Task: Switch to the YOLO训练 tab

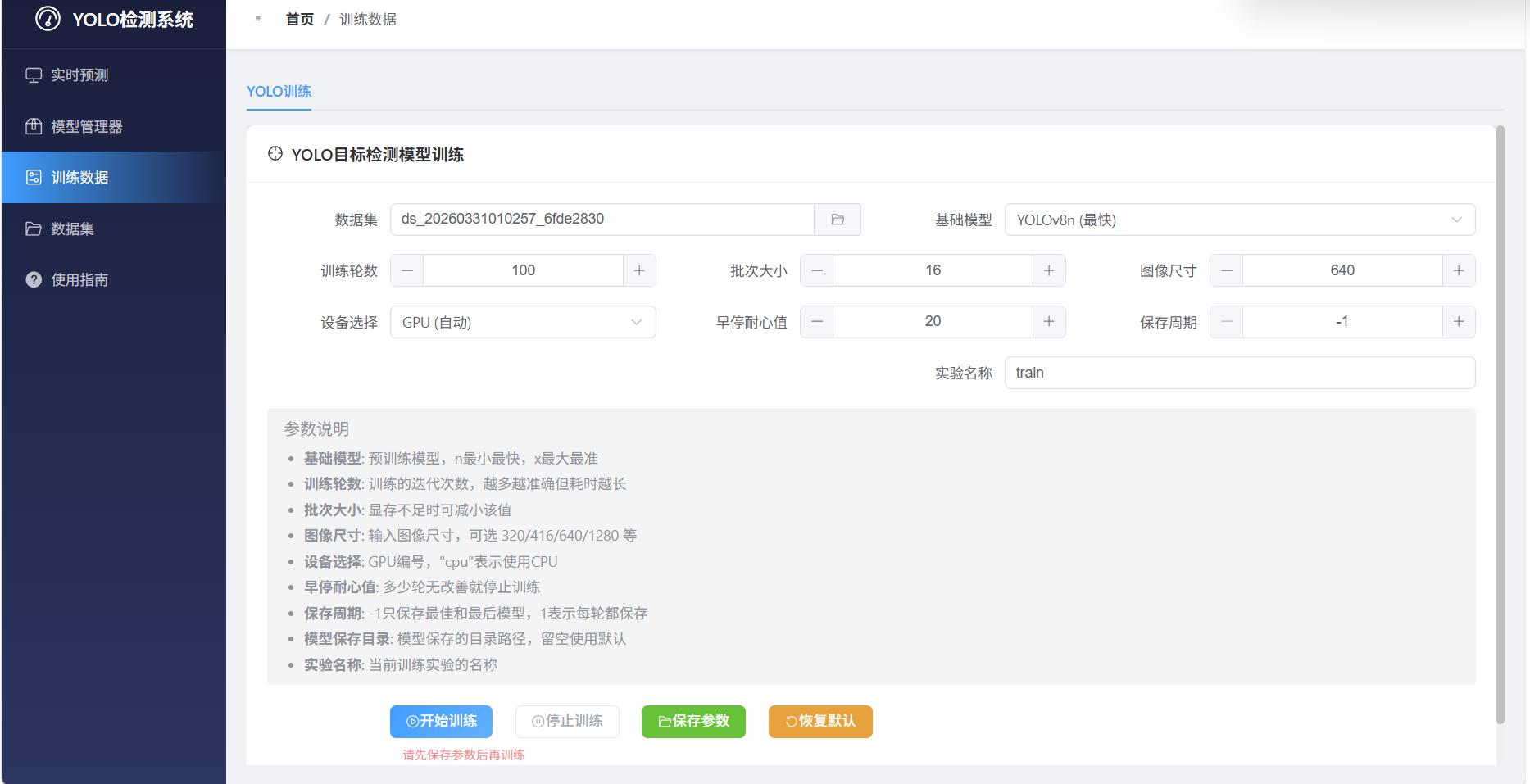Action: (279, 92)
